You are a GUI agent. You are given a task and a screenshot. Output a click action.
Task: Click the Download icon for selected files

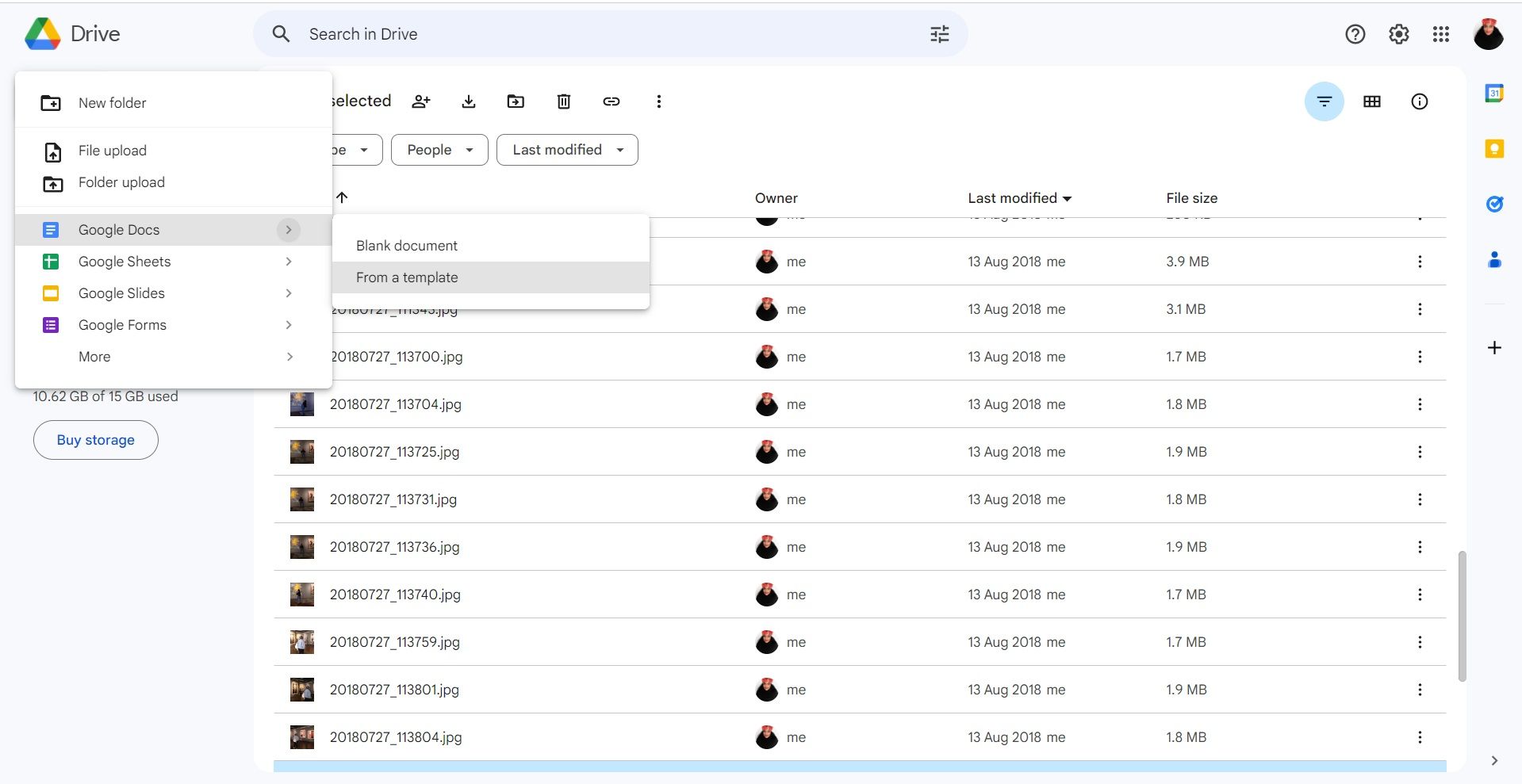point(468,101)
